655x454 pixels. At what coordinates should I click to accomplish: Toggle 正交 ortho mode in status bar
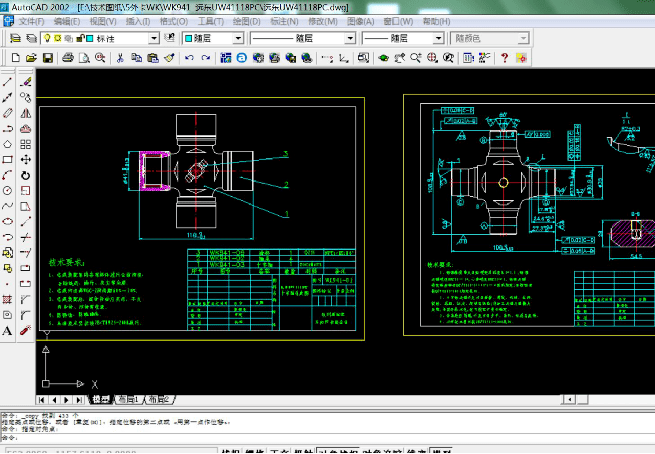tap(279, 452)
